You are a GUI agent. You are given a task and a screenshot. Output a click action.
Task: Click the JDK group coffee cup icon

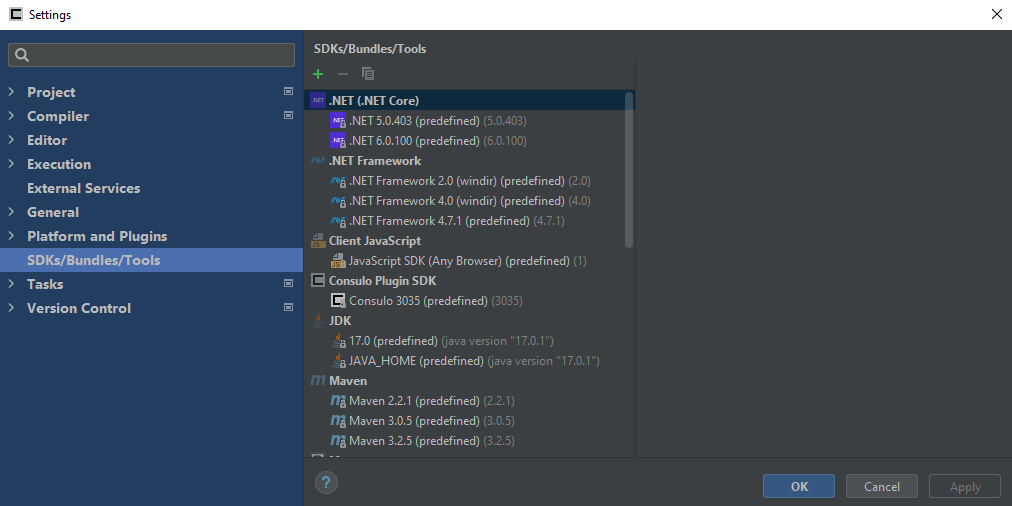pos(318,321)
